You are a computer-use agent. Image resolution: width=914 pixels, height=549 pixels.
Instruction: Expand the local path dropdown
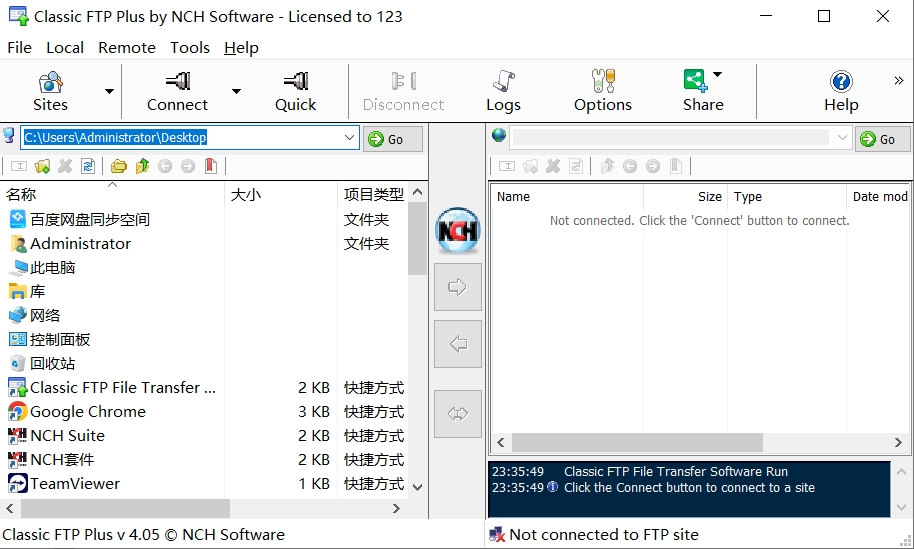[x=349, y=138]
